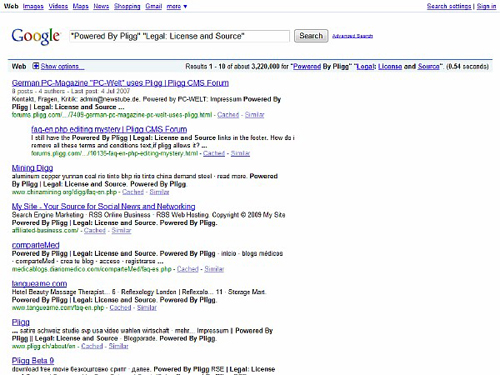Focus the Google search query field

coord(180,36)
